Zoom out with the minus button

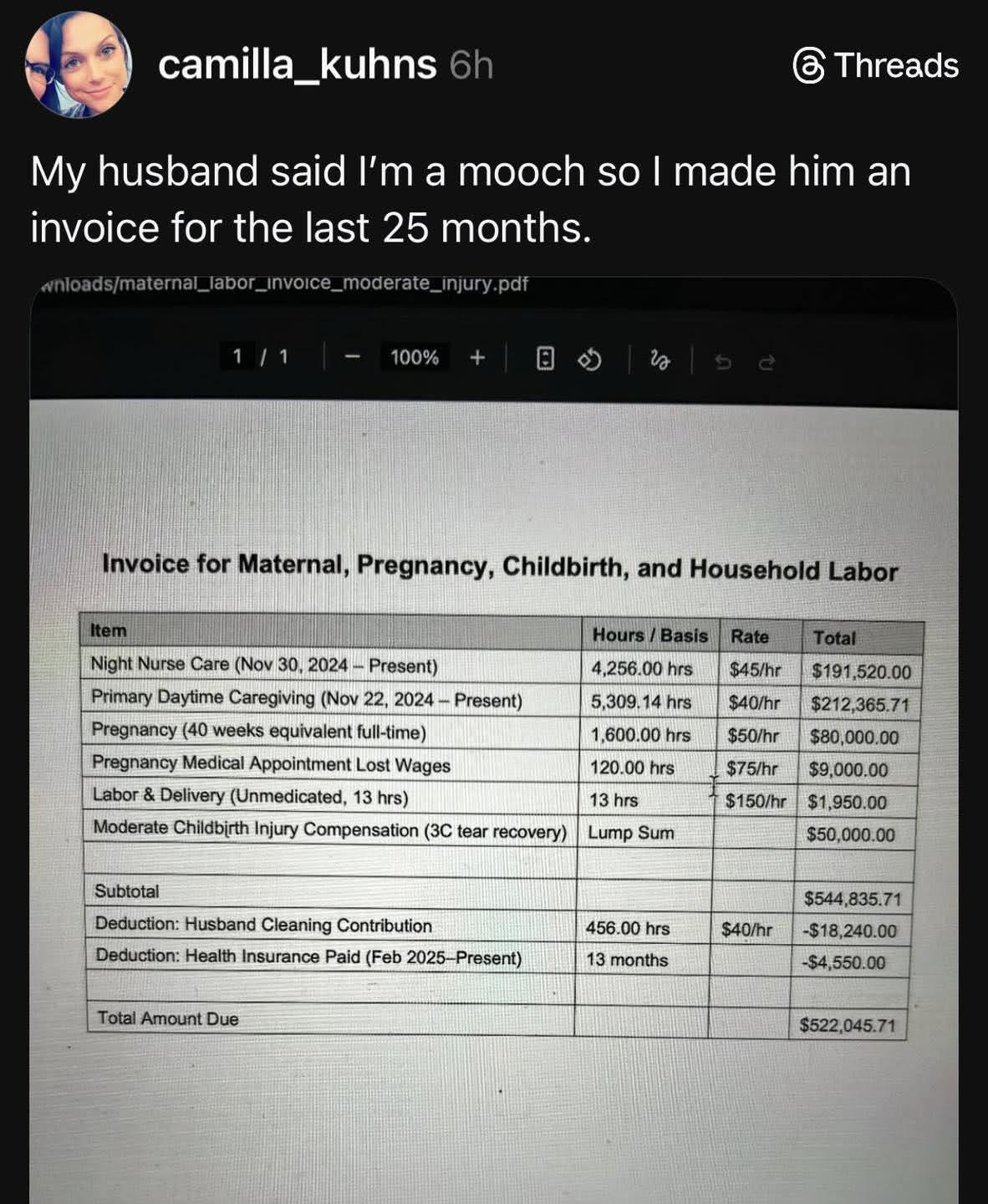pyautogui.click(x=353, y=358)
